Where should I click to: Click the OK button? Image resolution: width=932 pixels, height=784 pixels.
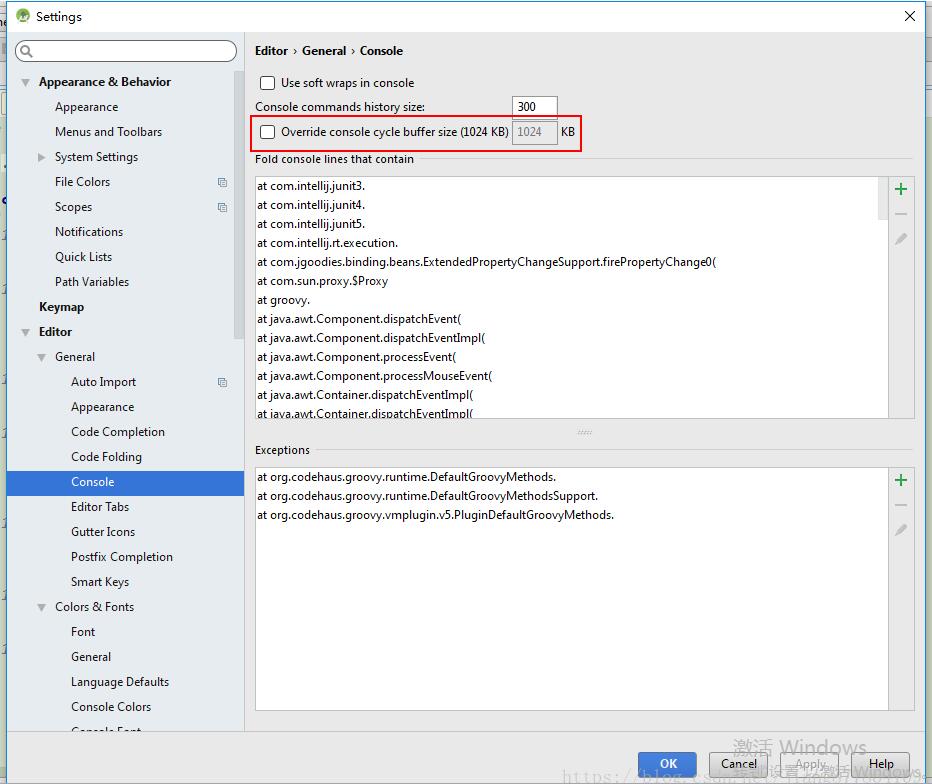[667, 763]
